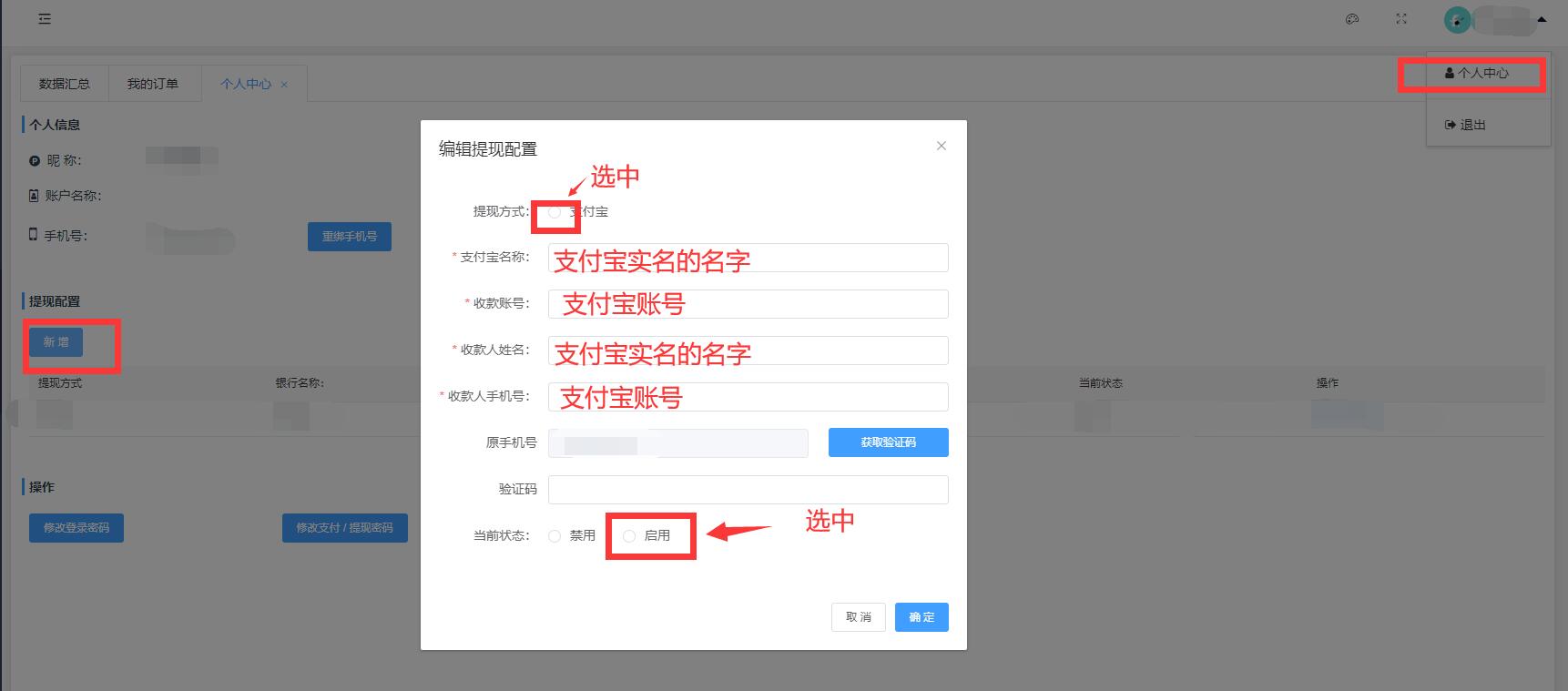Viewport: 1568px width, 691px height.
Task: Toggle the fullscreen icon in header
Action: [1401, 19]
